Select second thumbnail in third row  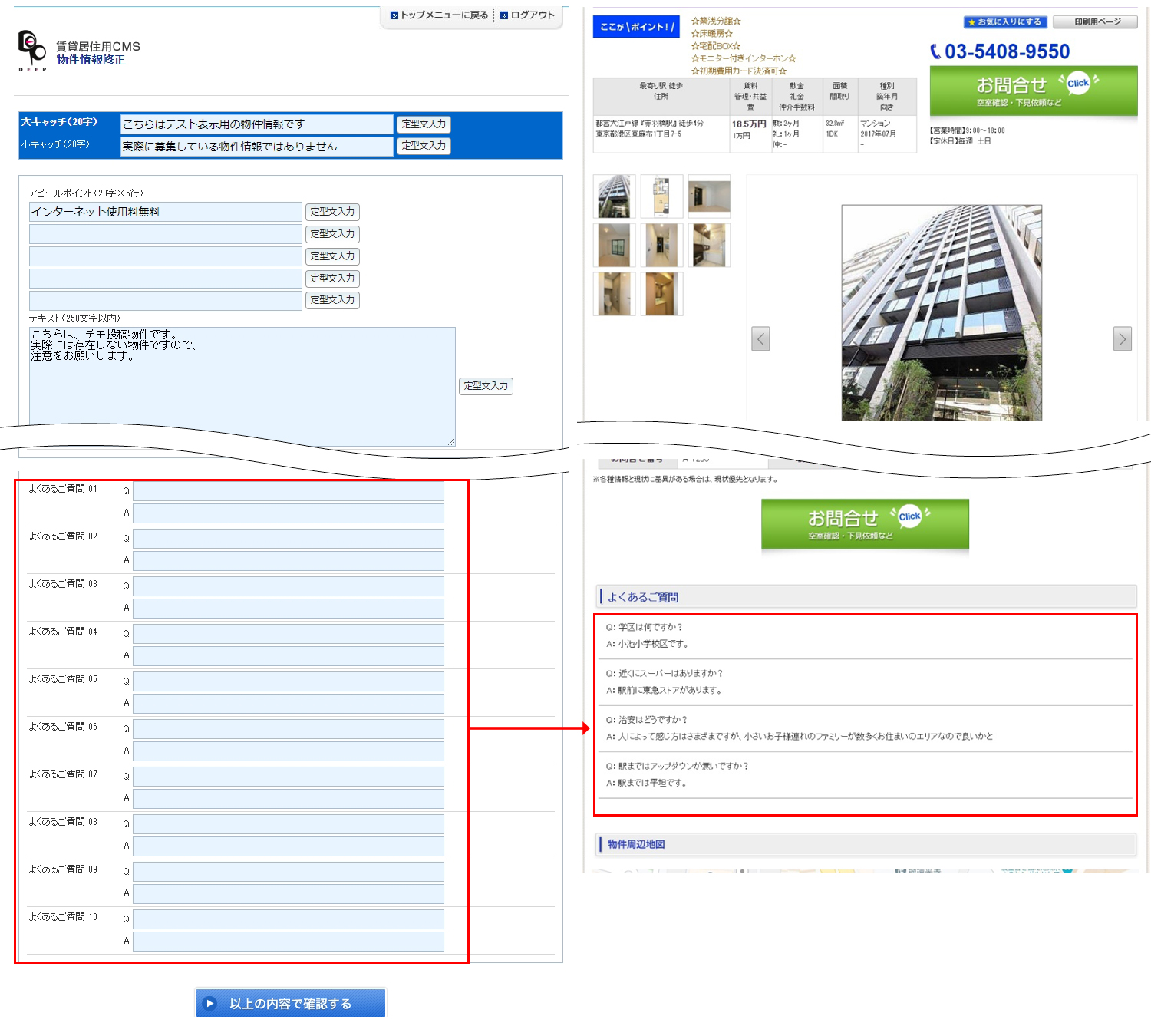[x=661, y=294]
